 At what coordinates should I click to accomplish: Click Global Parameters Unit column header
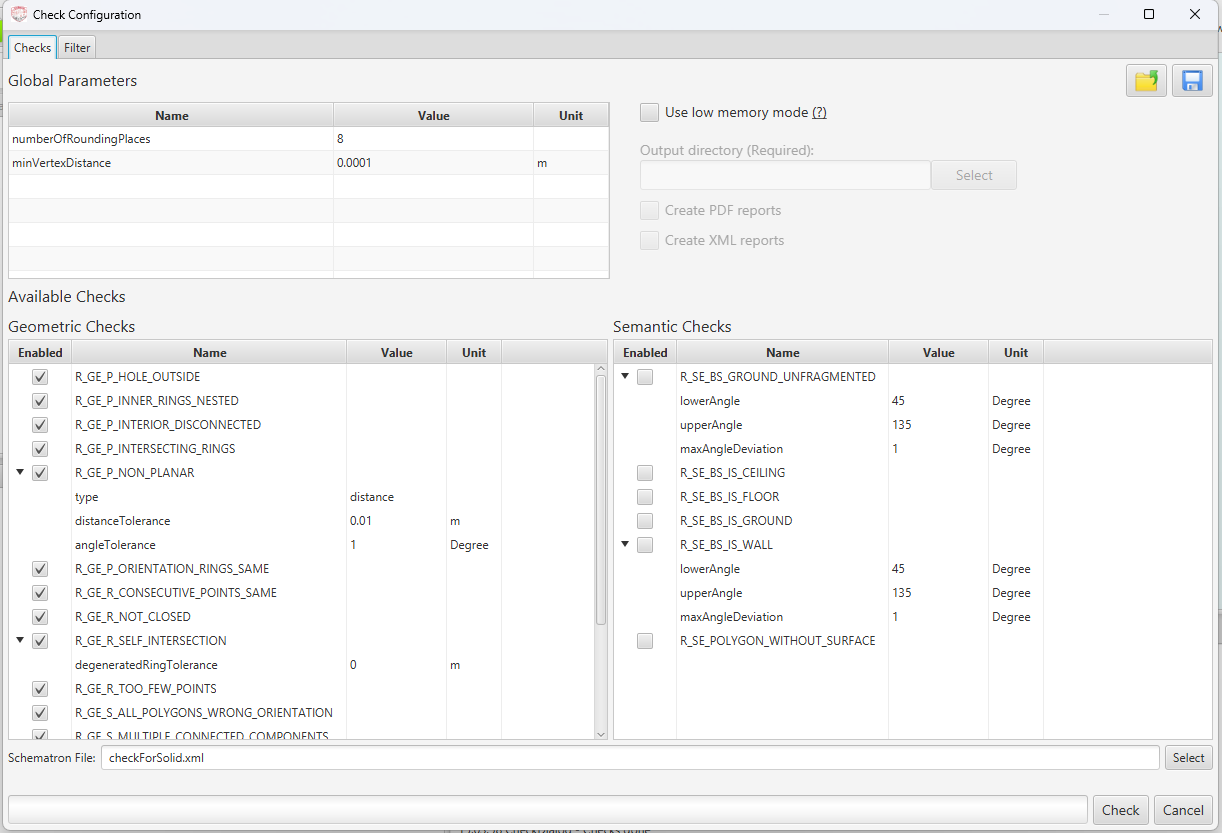[x=571, y=115]
